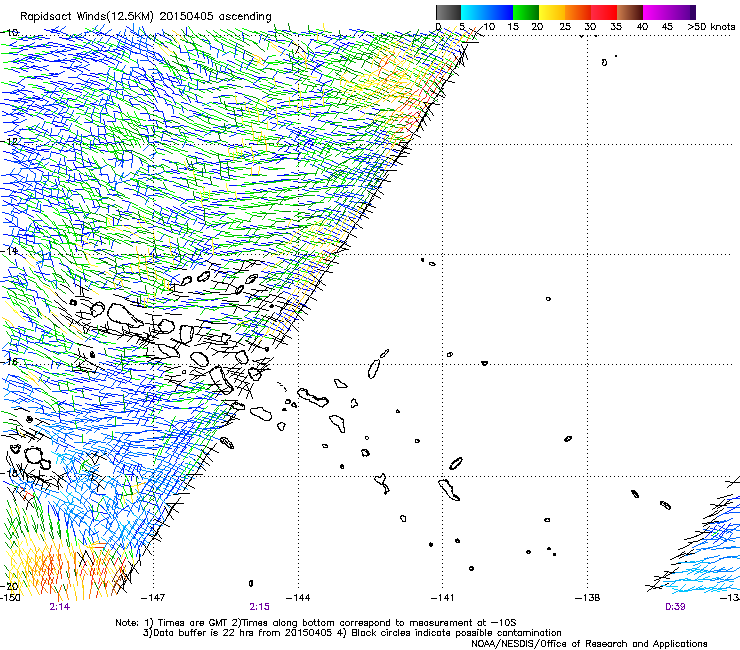
Task: Click the -144 longitude axis label
Action: [298, 598]
